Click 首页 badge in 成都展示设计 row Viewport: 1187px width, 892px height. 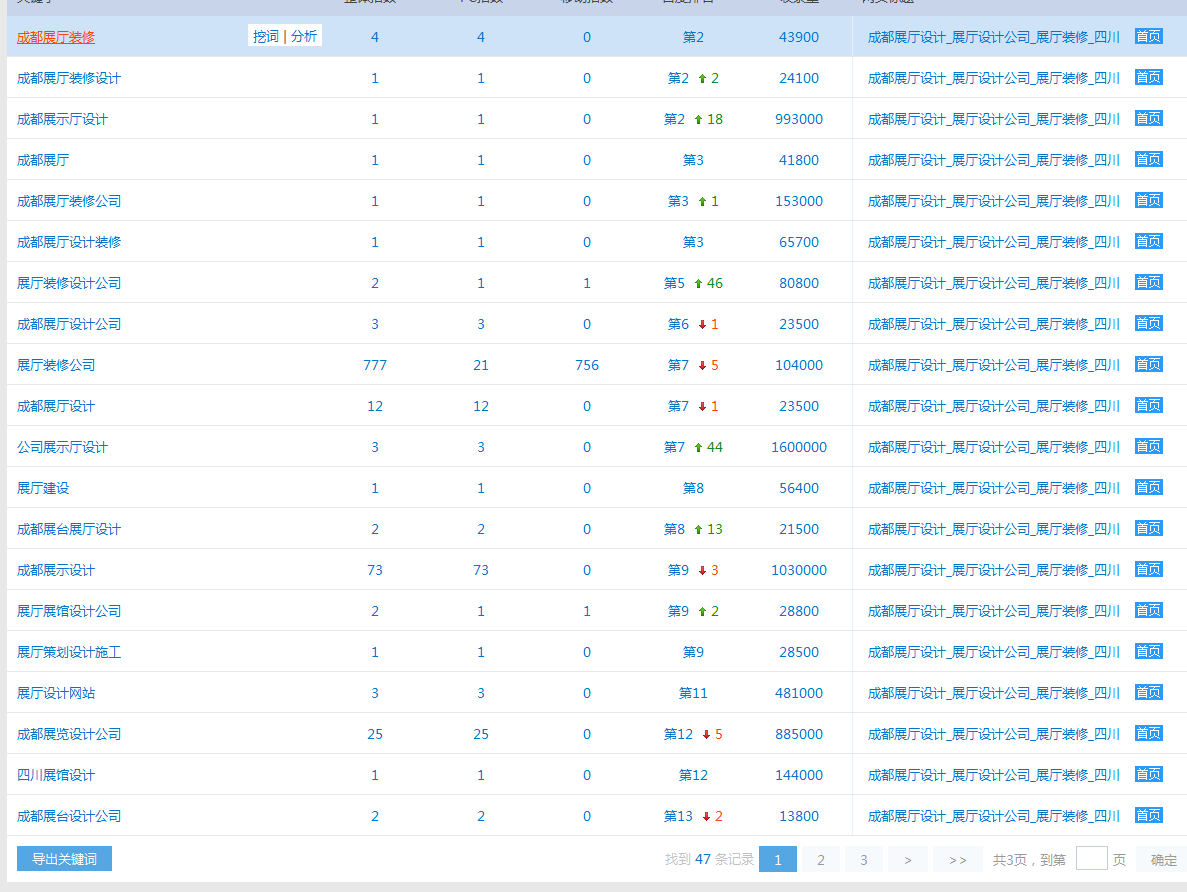1148,569
